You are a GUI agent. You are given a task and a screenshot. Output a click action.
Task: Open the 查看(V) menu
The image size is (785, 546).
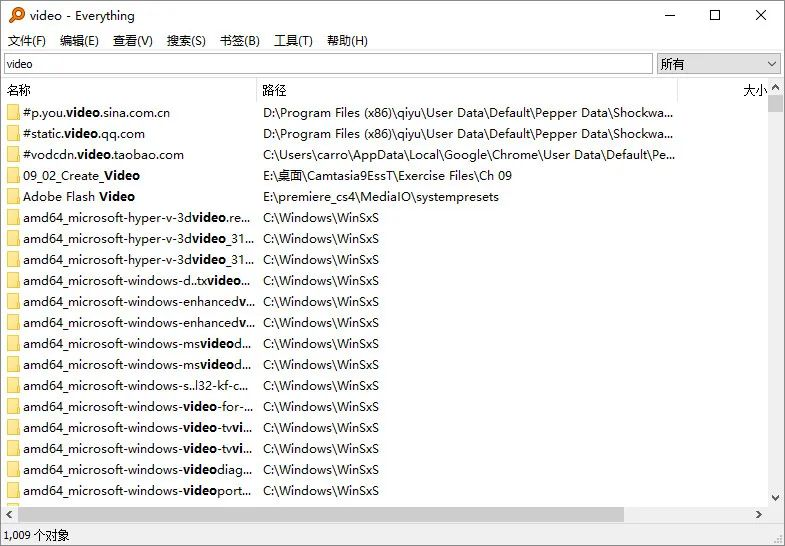(x=133, y=41)
